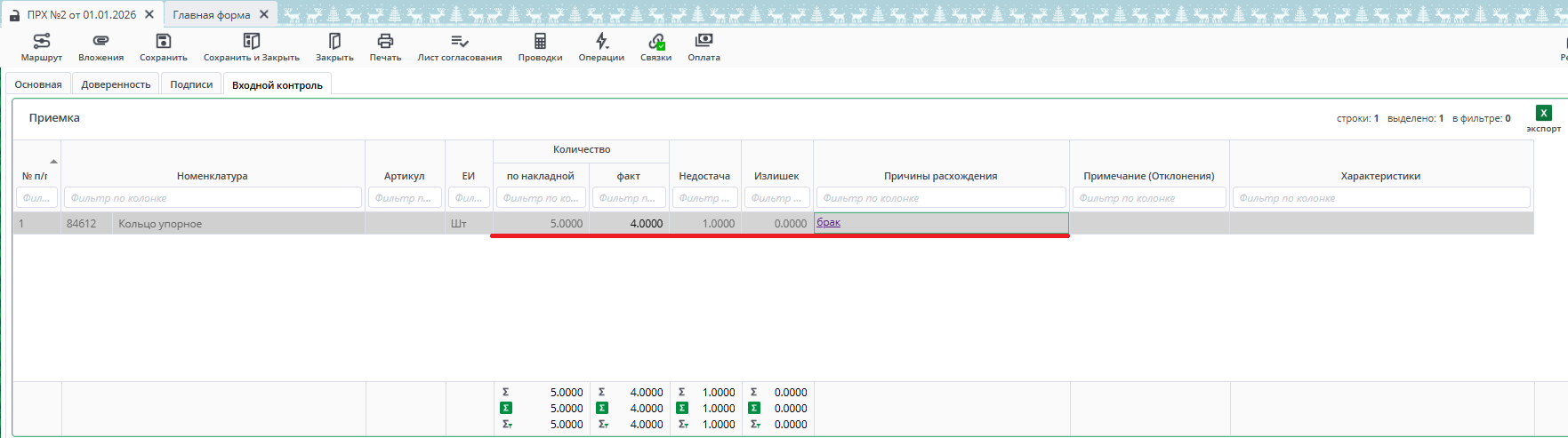Export table with green Excel icon
The image size is (1568, 438).
[1543, 114]
